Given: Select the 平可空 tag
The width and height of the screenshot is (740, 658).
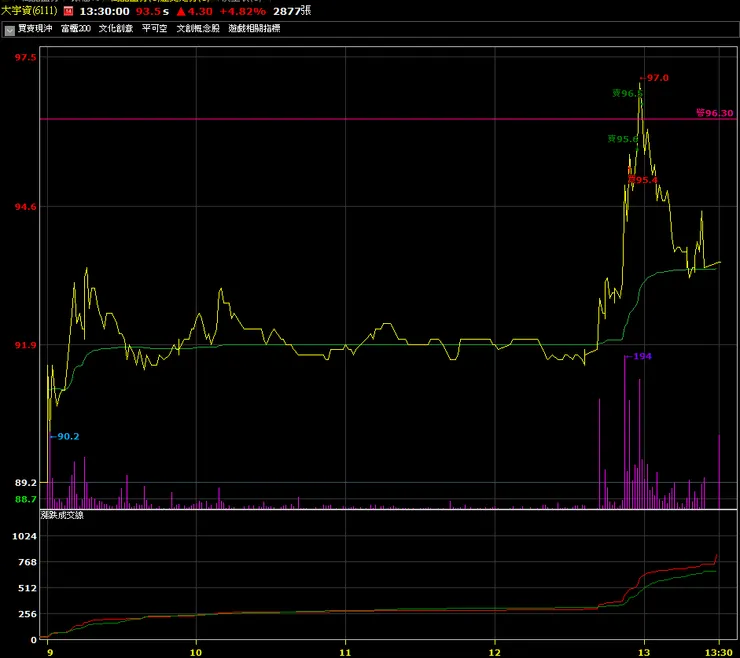Looking at the screenshot, I should click(154, 28).
